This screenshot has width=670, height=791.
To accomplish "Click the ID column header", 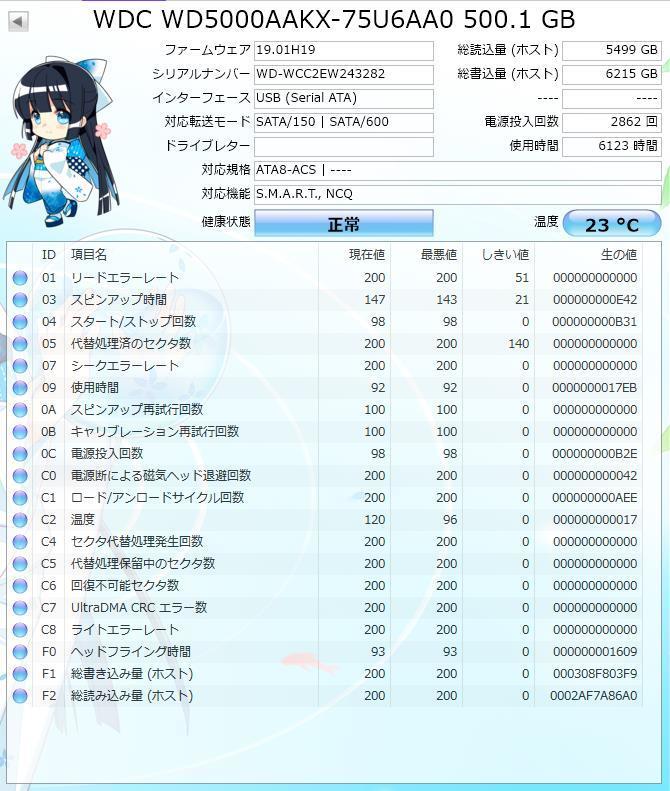I will pyautogui.click(x=48, y=255).
